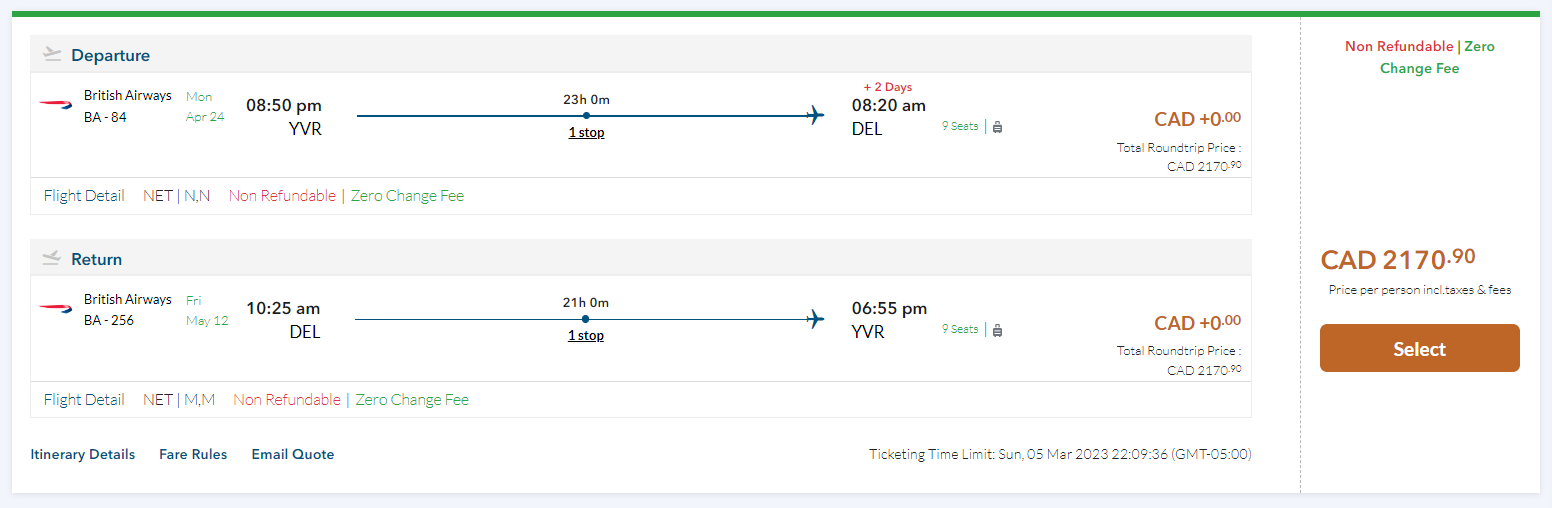Open Fare Rules
The width and height of the screenshot is (1552, 508).
(x=193, y=454)
